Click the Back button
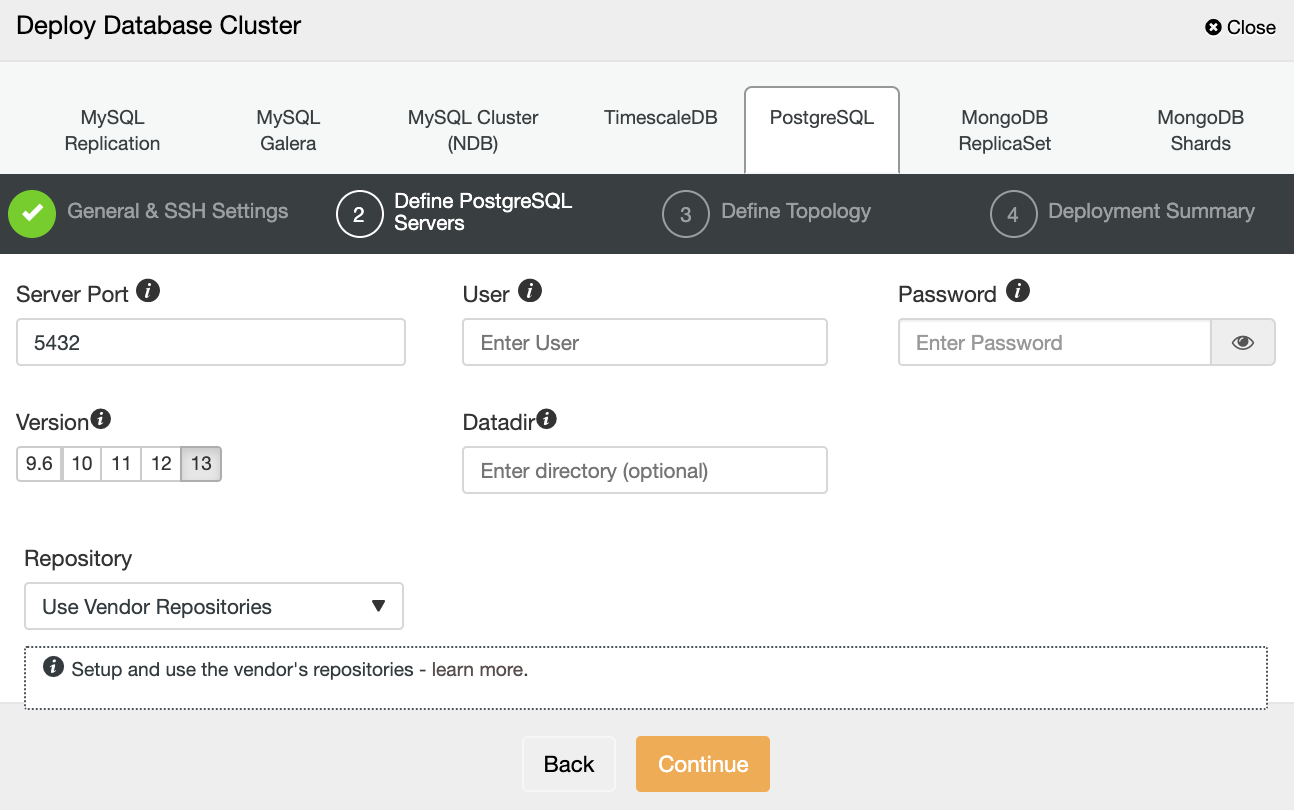Viewport: 1294px width, 810px height. [569, 764]
